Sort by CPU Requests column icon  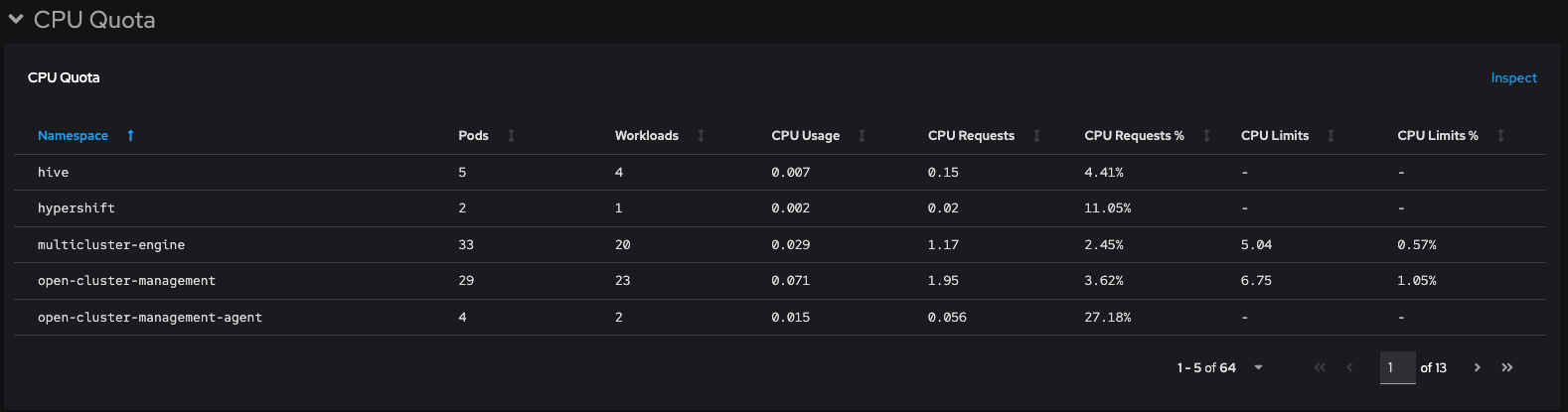[x=1036, y=135]
